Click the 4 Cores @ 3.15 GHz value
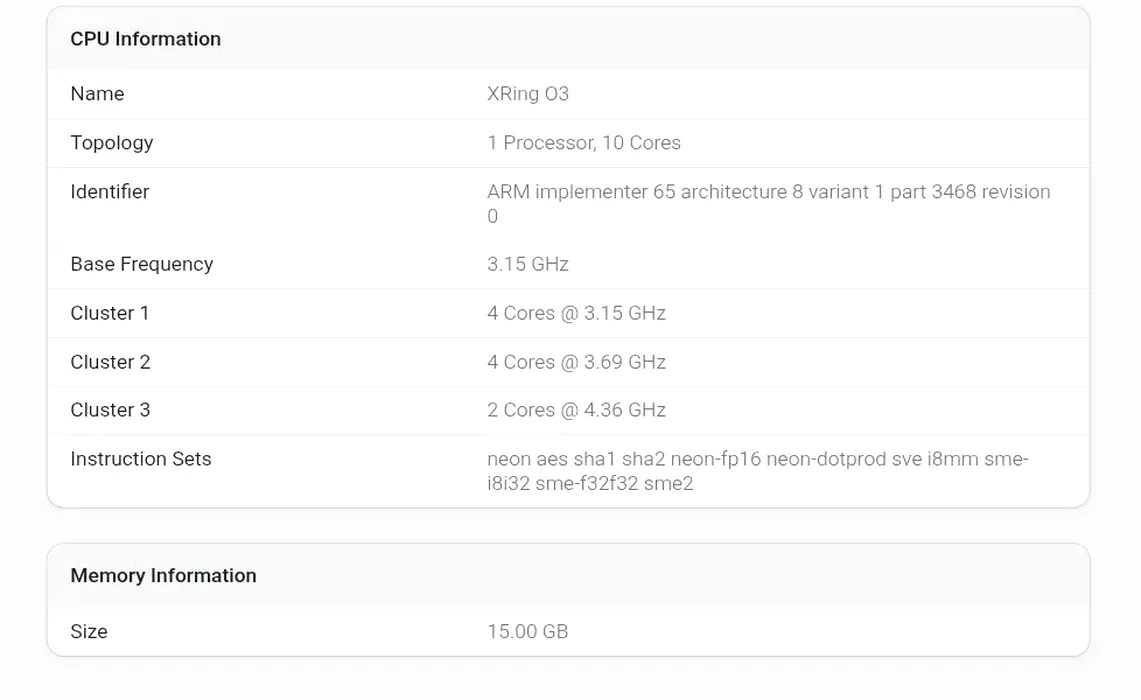 [x=576, y=313]
